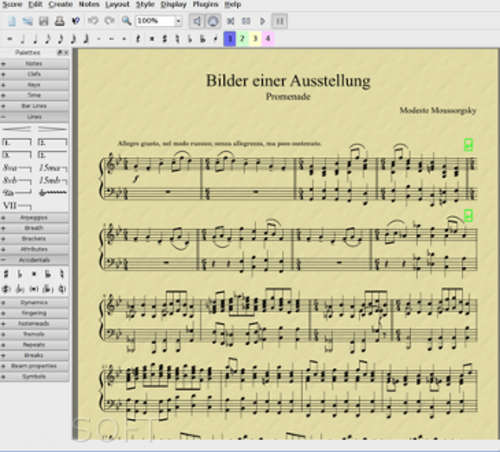Screen dimensions: 500x452
Task: Apply flat from the note toolbar
Action: [190, 39]
